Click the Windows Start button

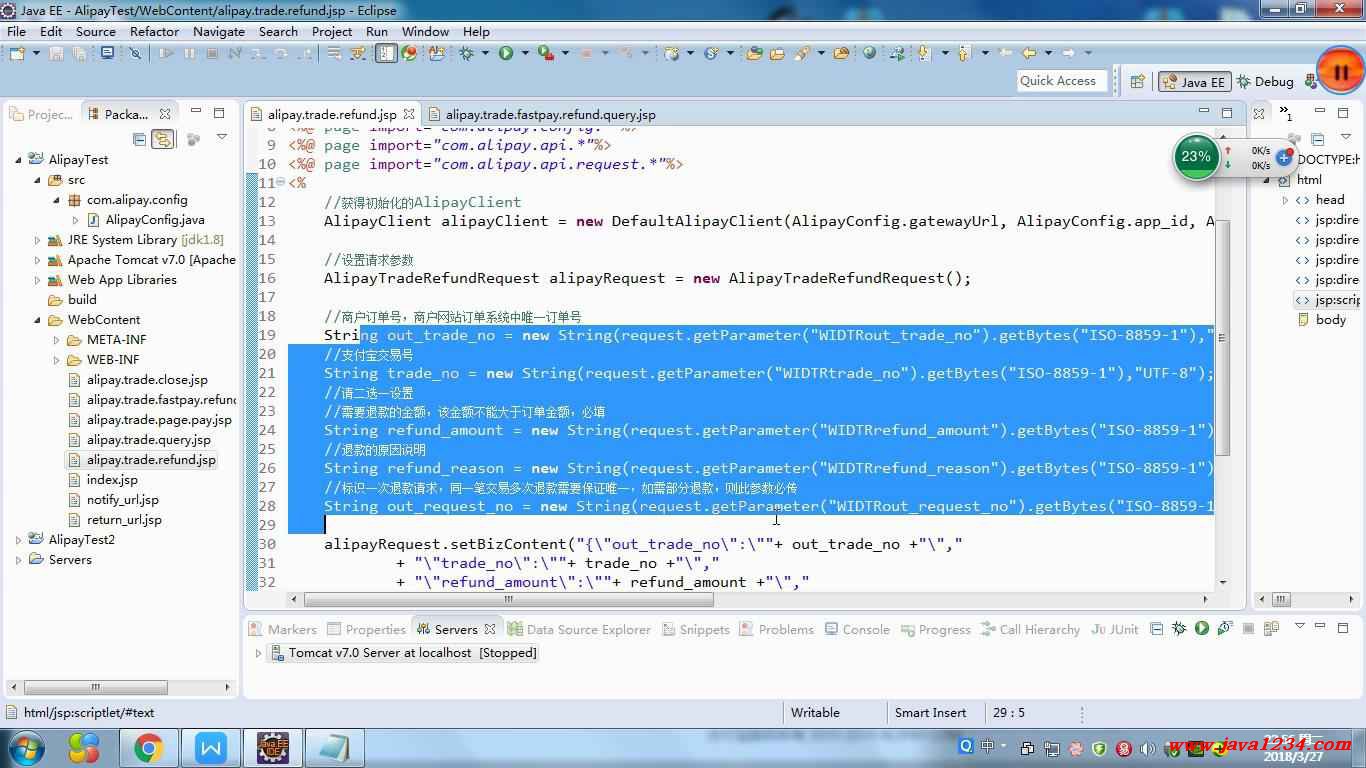click(x=27, y=747)
